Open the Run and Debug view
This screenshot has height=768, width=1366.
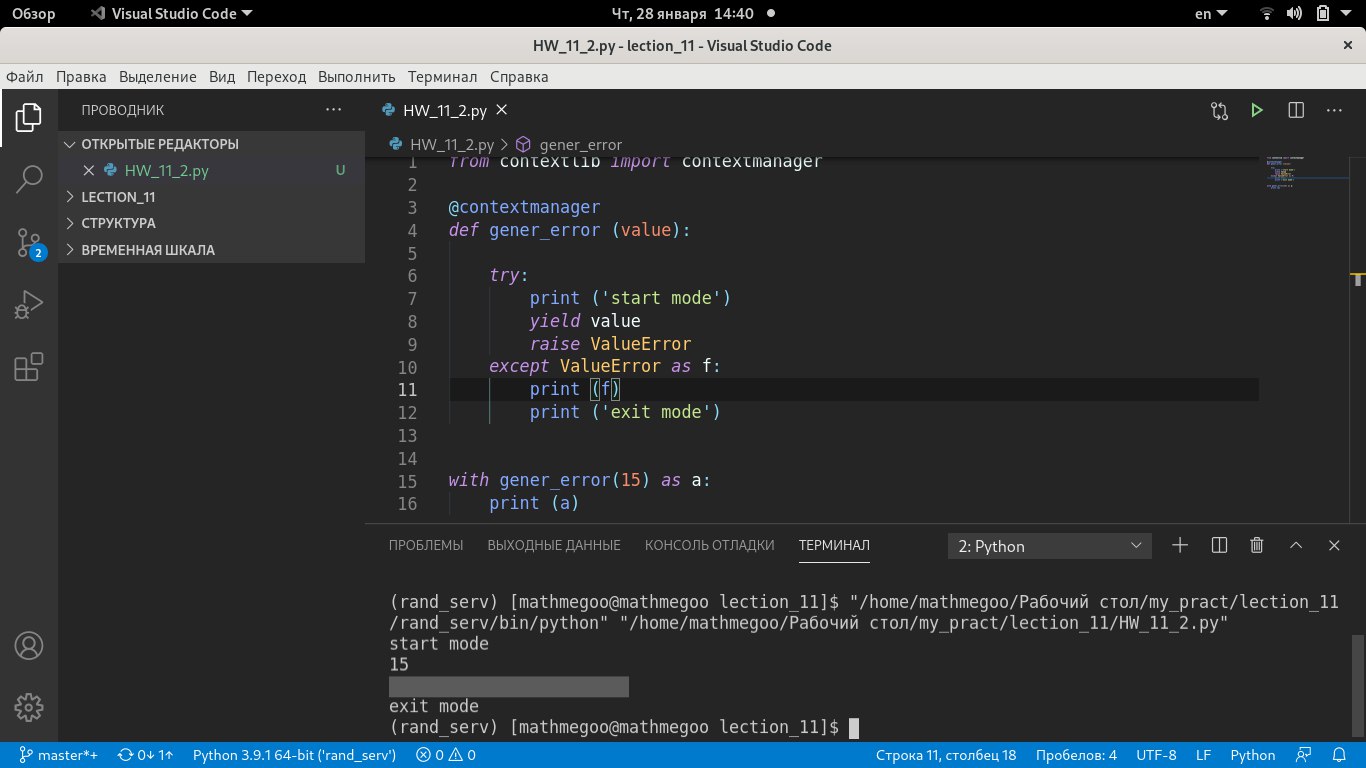point(28,305)
